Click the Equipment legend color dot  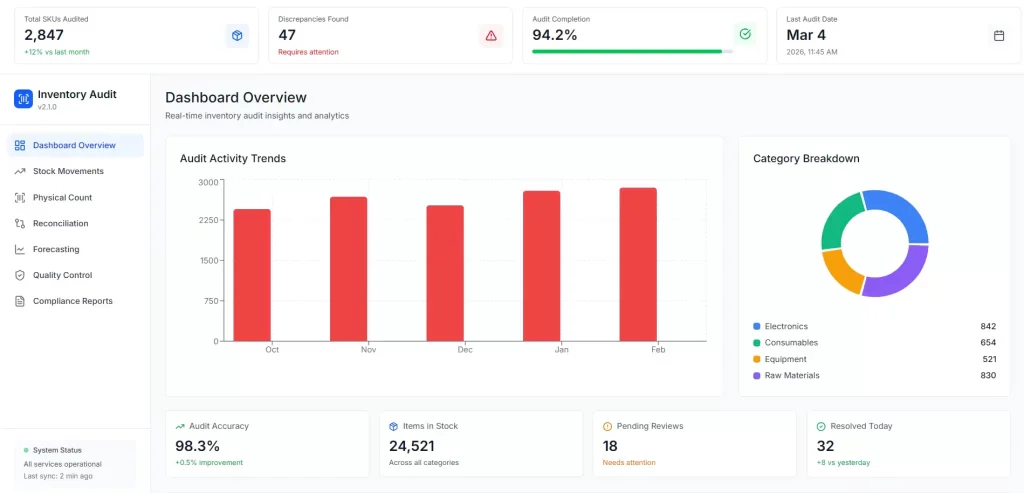tap(756, 359)
